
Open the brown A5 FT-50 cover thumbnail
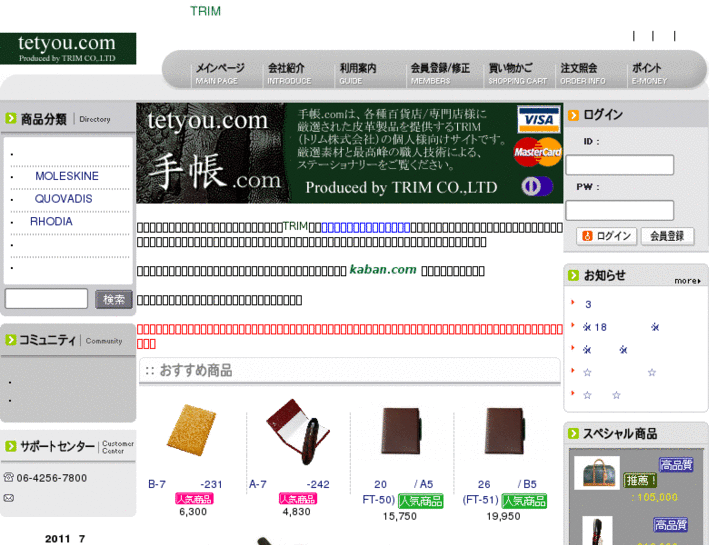pyautogui.click(x=402, y=431)
